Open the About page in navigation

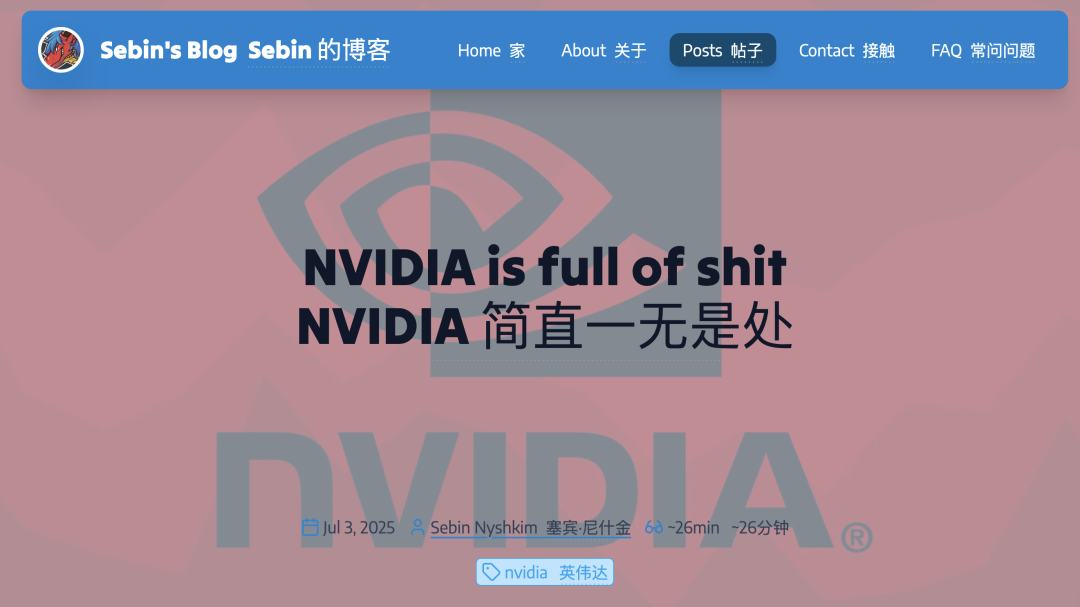pyautogui.click(x=603, y=50)
